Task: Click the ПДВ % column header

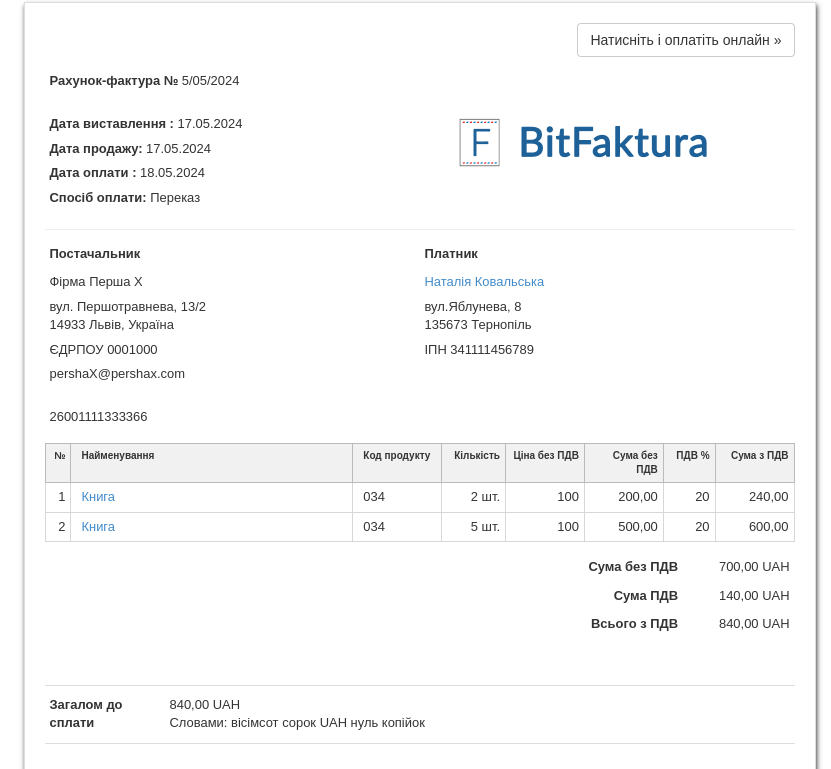Action: coord(692,456)
